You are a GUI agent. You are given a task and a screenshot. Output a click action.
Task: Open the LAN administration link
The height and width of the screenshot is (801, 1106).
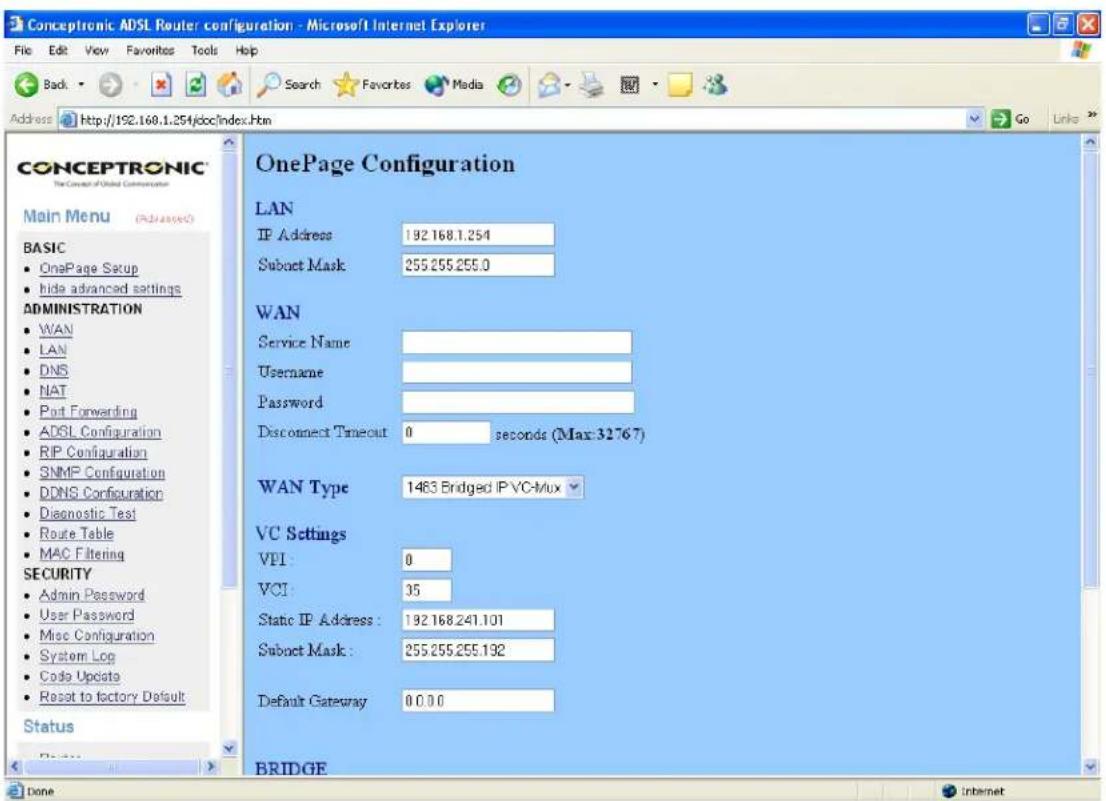53,350
